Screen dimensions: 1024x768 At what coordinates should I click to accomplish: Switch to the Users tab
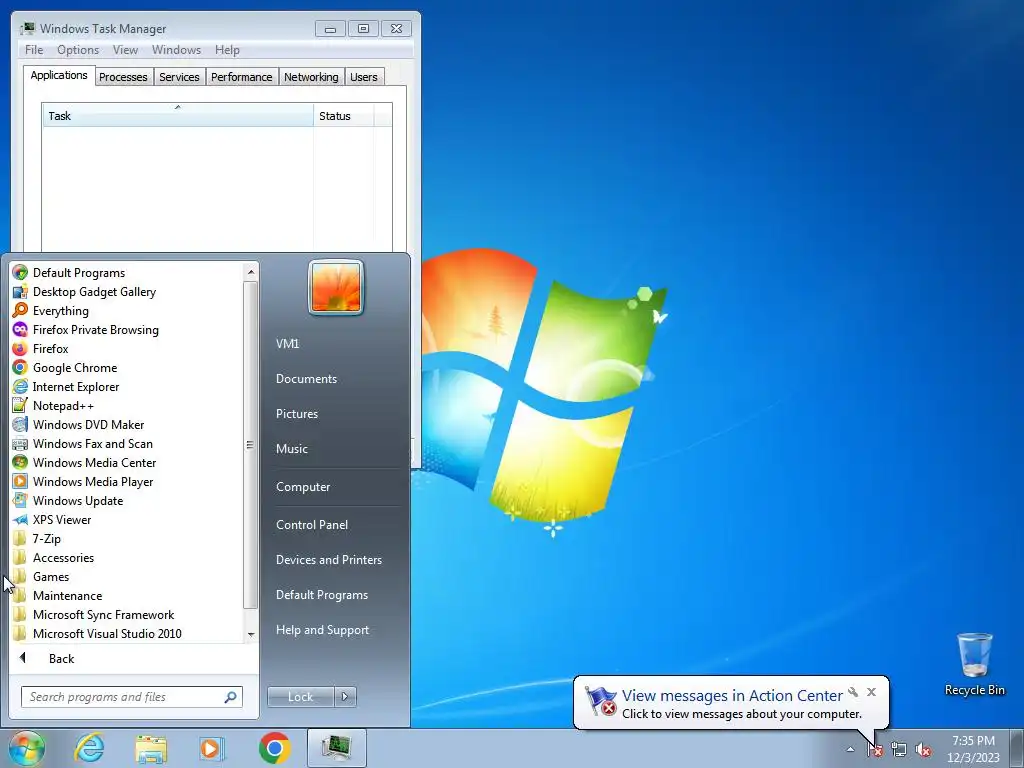pos(364,77)
